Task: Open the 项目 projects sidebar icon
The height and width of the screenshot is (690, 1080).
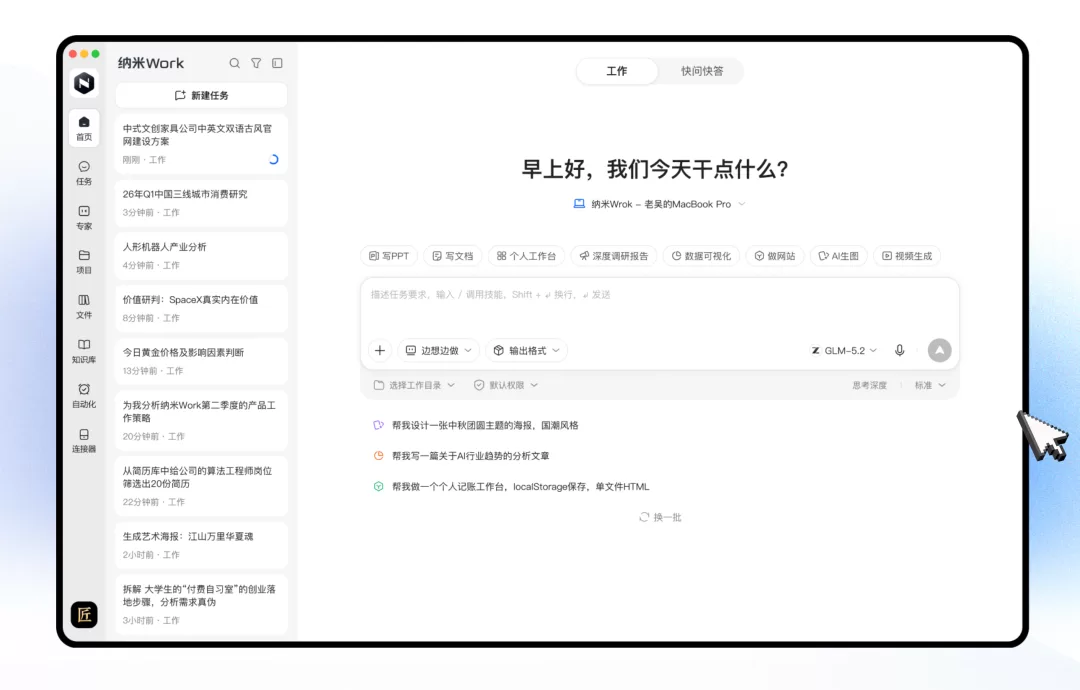Action: (x=84, y=262)
